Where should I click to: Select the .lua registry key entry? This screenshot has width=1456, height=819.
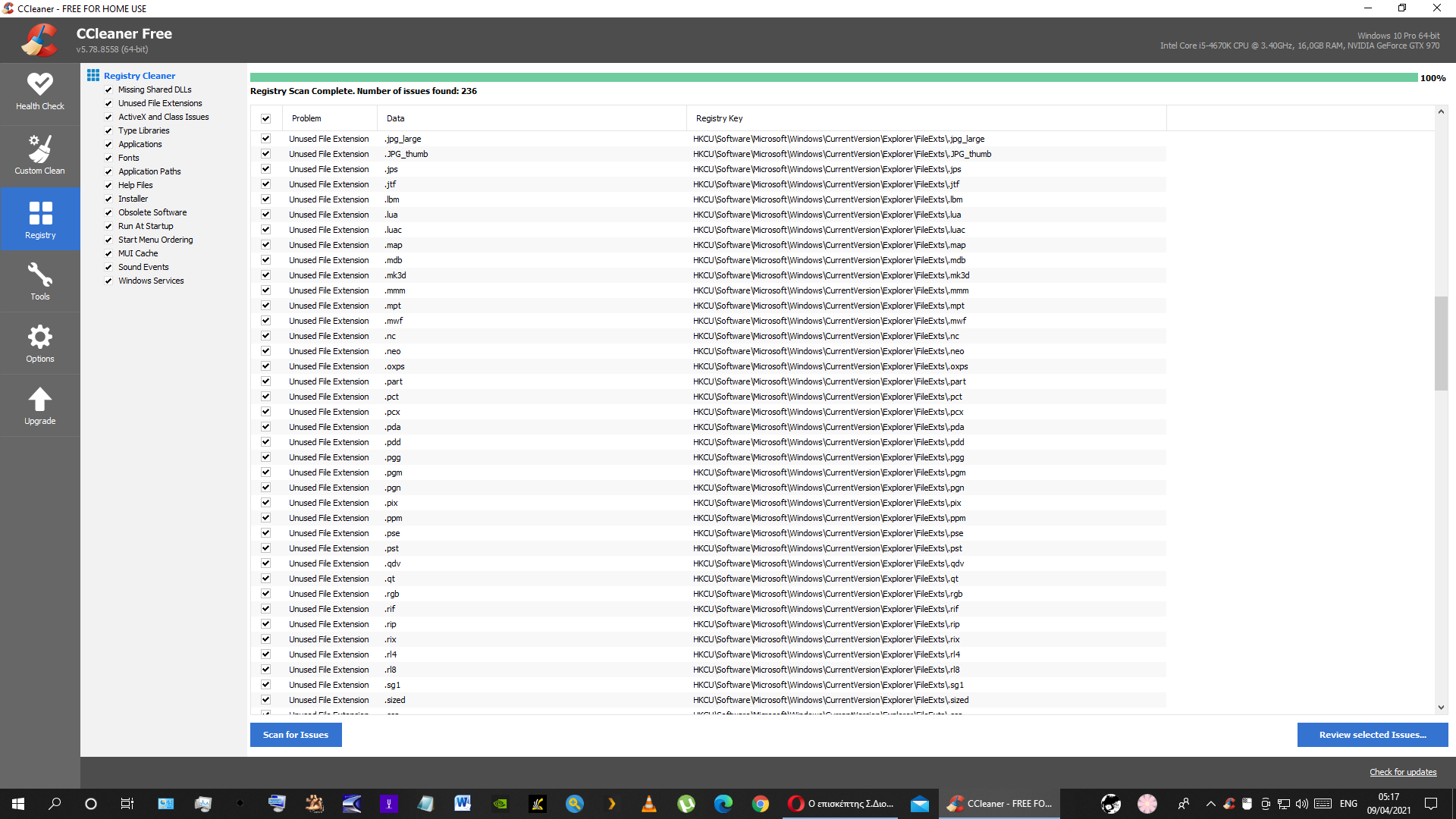pyautogui.click(x=827, y=215)
